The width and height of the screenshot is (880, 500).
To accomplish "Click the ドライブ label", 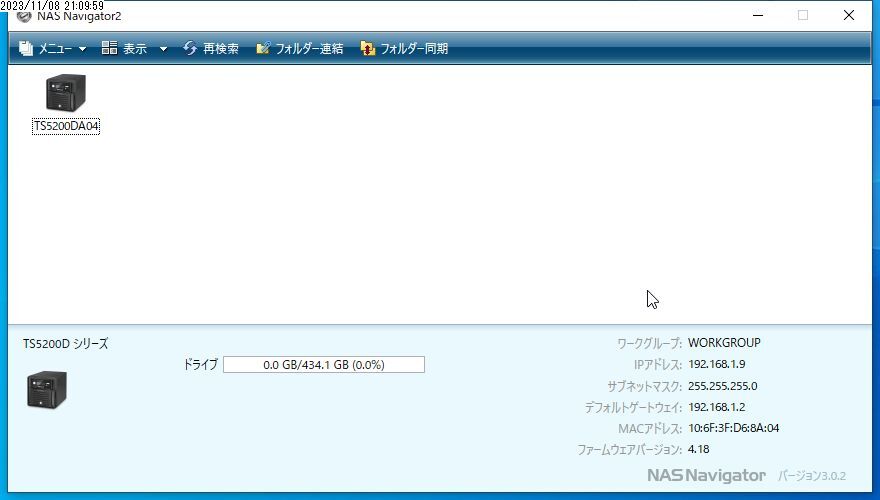I will tap(200, 364).
